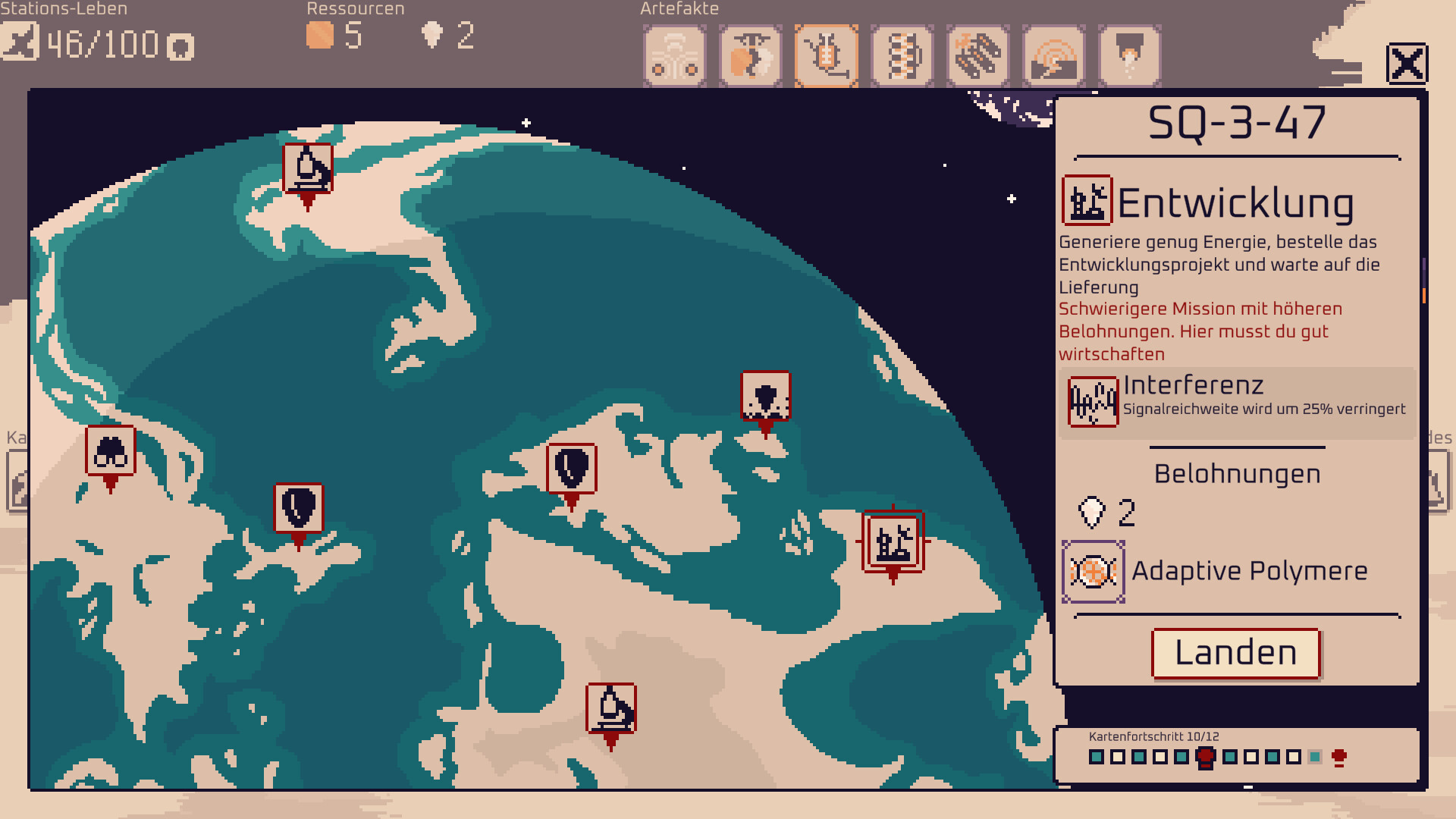
Task: Select the microscope marker at planet top
Action: (x=307, y=168)
